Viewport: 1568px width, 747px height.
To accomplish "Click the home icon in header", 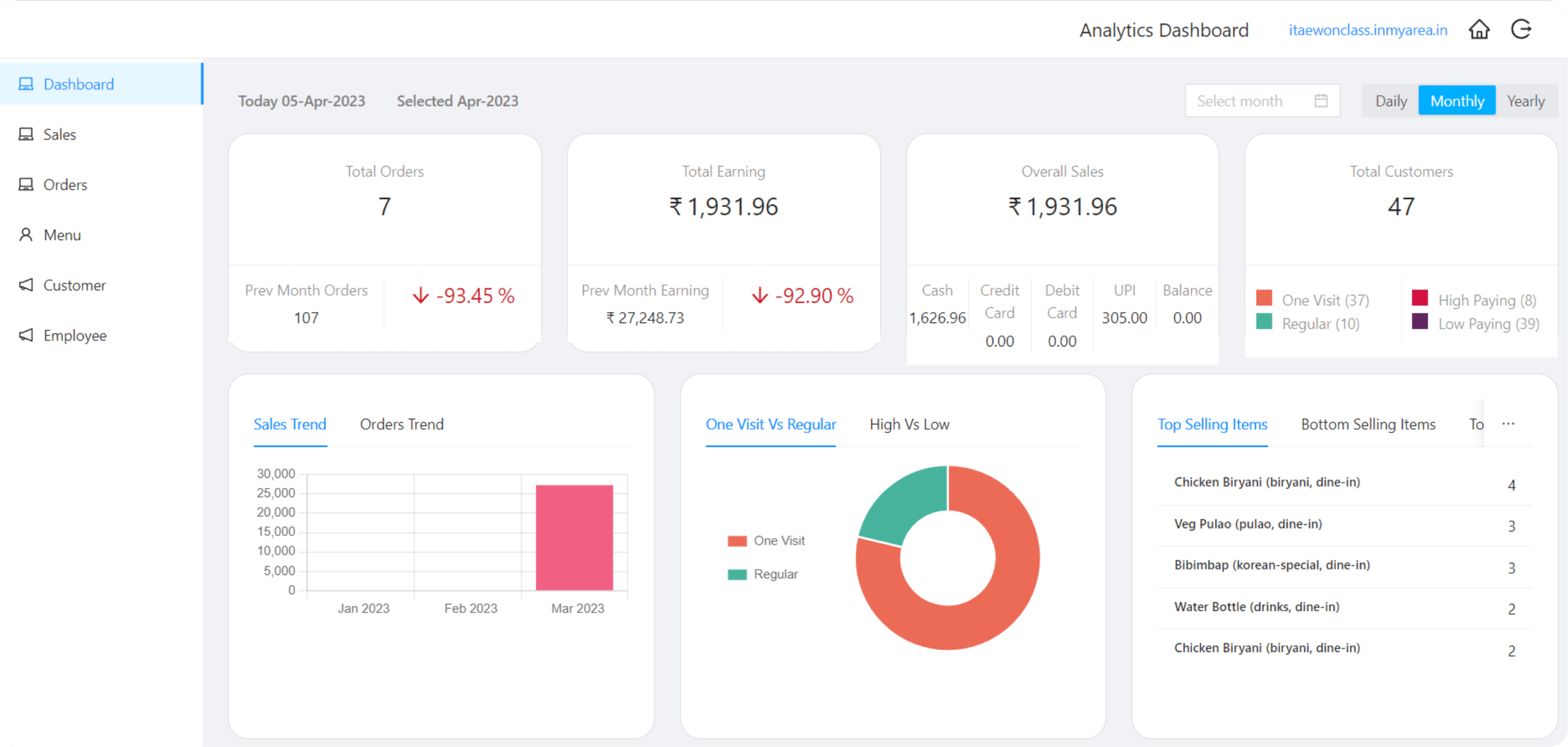I will [1479, 29].
